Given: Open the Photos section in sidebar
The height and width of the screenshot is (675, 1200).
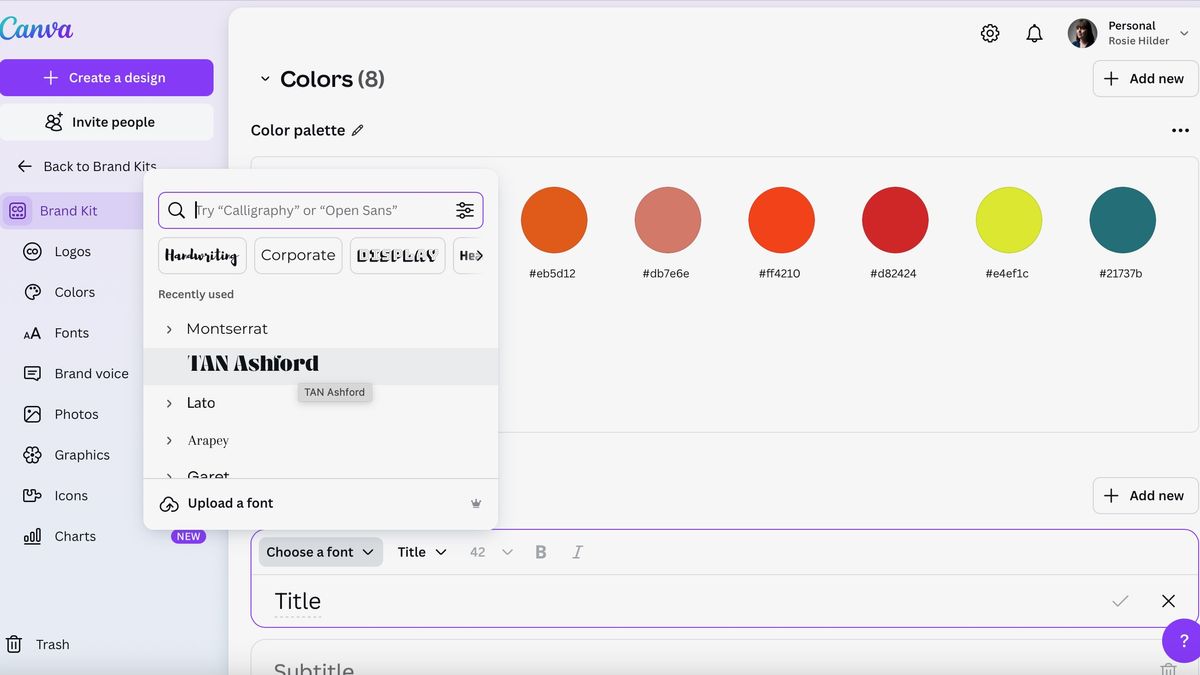Looking at the screenshot, I should (x=73, y=413).
